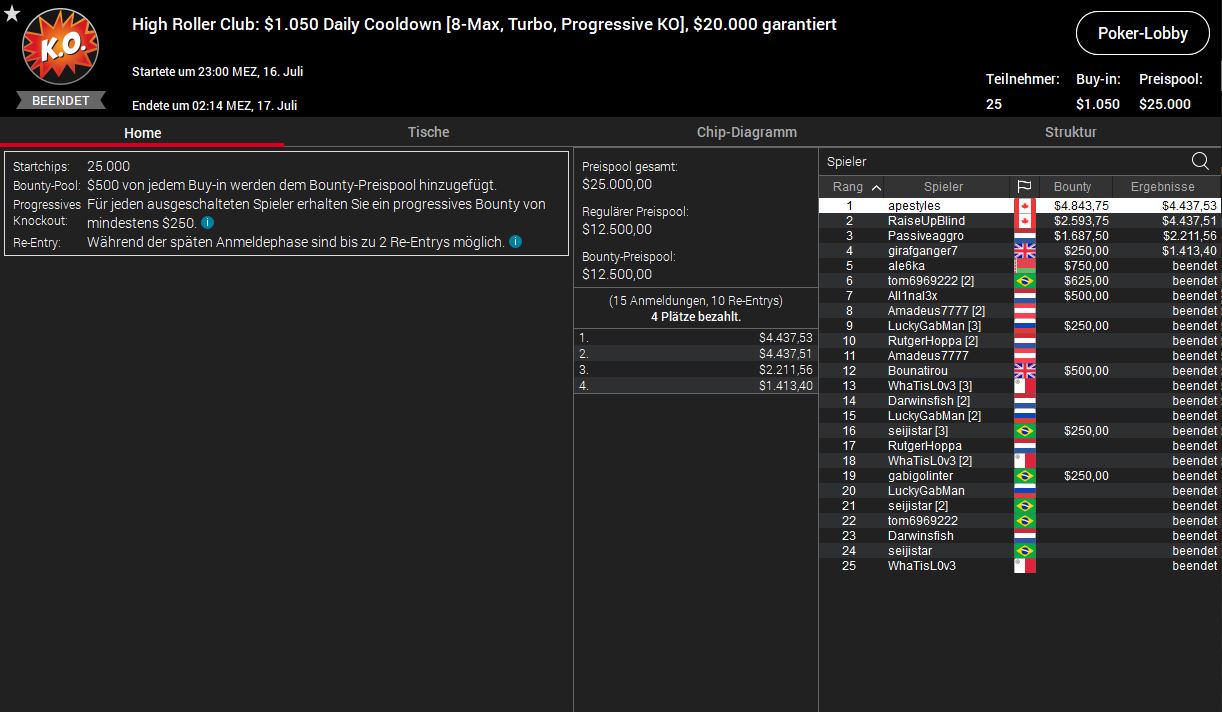Click the player search magnifier icon

(1200, 161)
